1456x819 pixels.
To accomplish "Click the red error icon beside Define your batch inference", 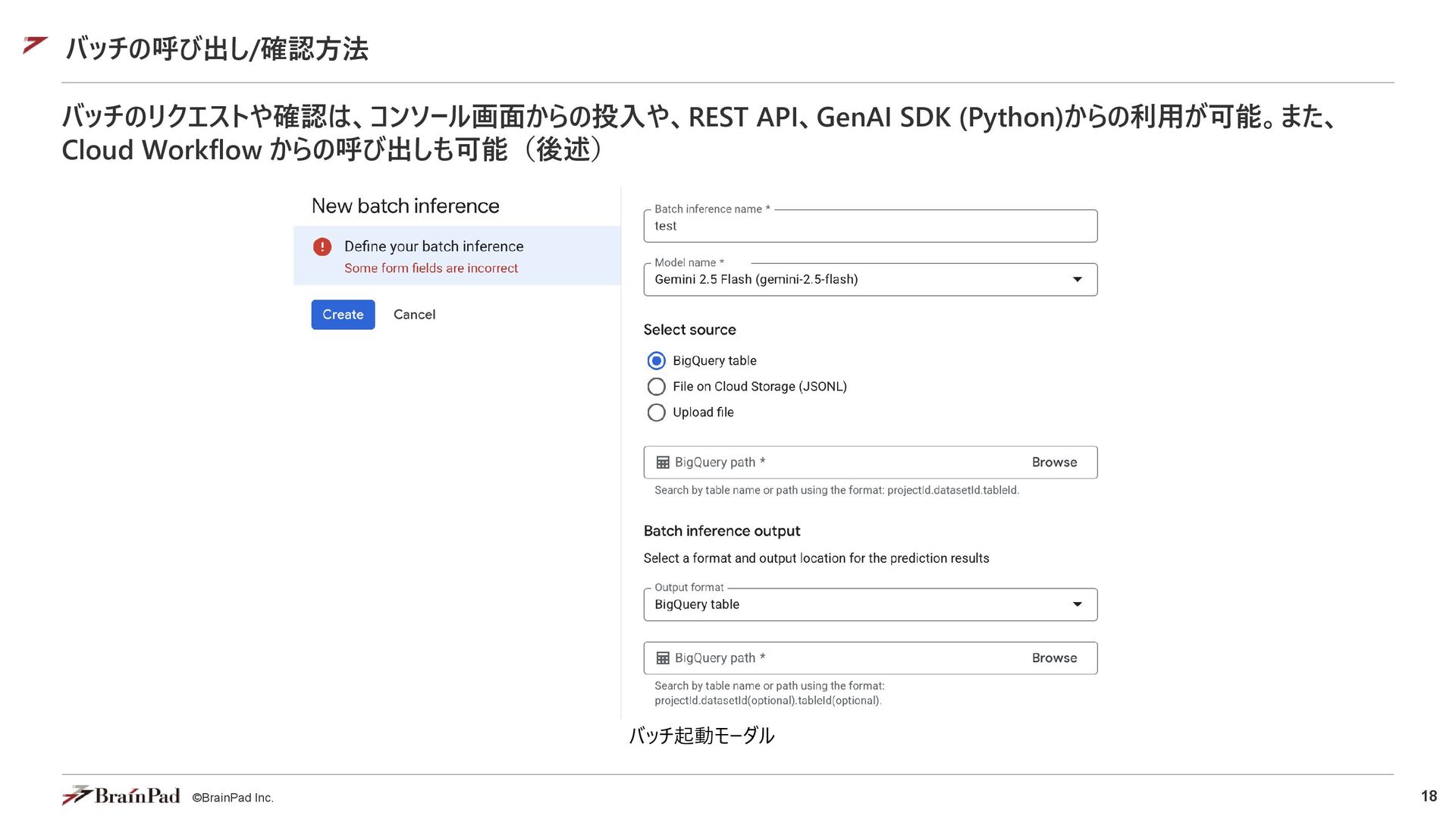I will click(322, 246).
